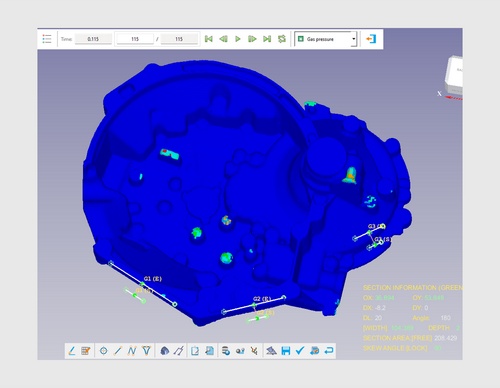Step back one frame
Image resolution: width=500 pixels, height=388 pixels.
point(223,39)
